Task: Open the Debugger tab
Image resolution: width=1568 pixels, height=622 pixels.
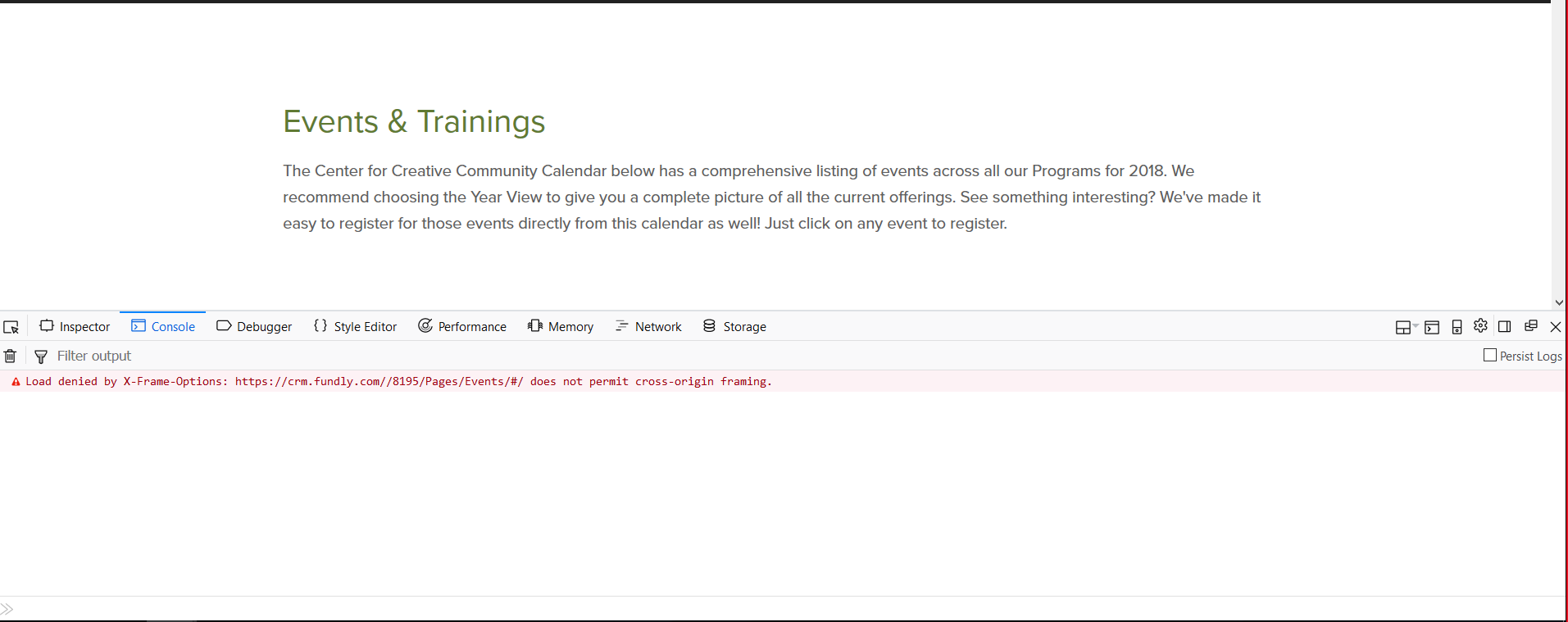Action: click(254, 326)
